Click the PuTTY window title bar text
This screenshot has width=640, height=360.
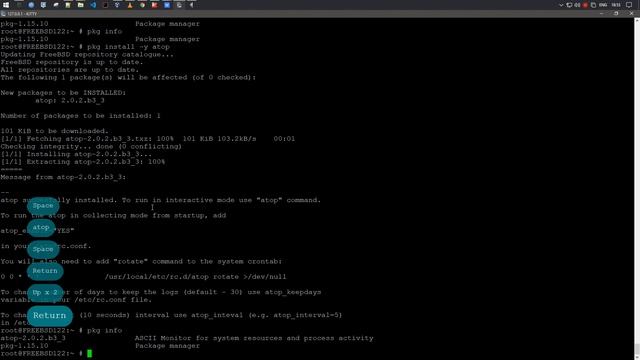[22, 14]
